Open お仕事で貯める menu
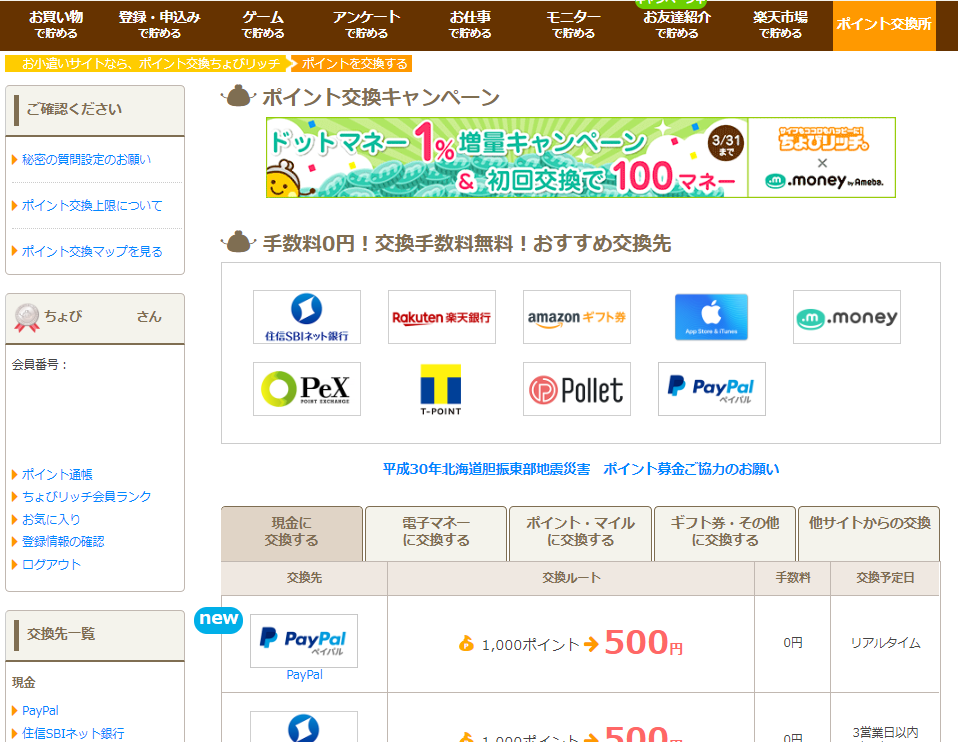Screen dimensions: 958x742 click(x=470, y=25)
